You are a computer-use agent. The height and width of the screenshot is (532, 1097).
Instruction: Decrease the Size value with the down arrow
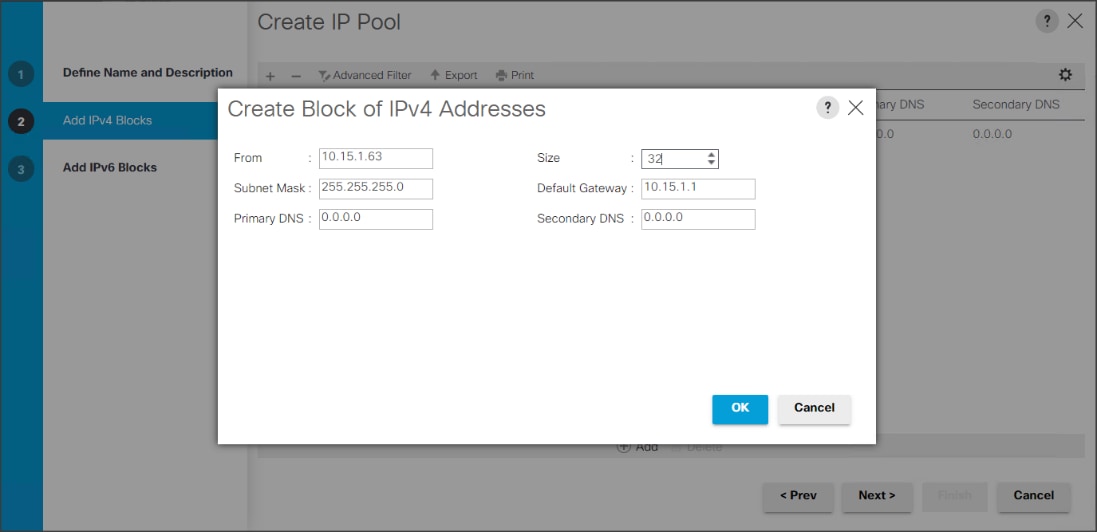(x=712, y=162)
